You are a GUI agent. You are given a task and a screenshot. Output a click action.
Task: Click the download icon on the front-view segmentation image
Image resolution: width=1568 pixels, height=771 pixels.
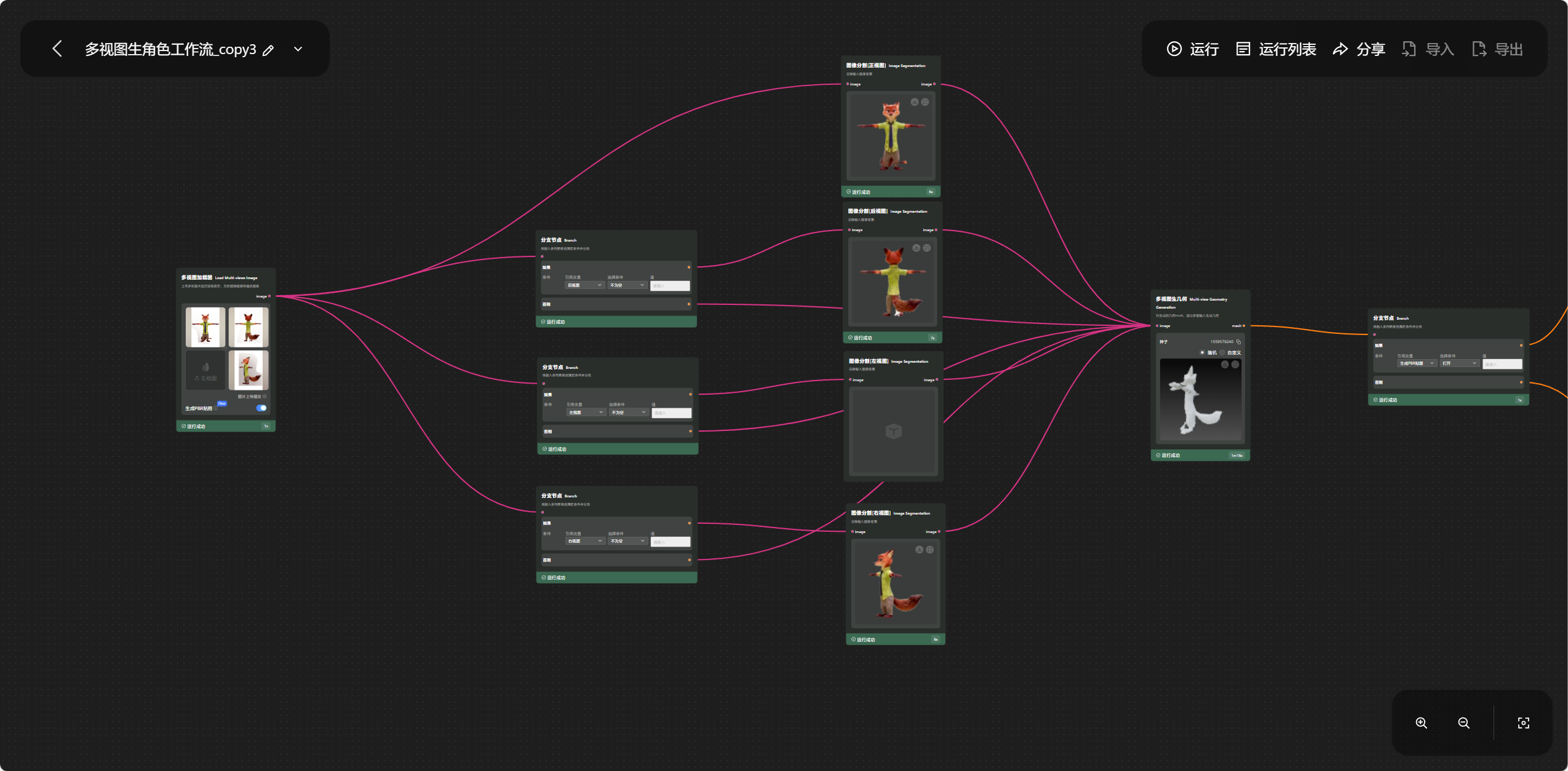[915, 102]
